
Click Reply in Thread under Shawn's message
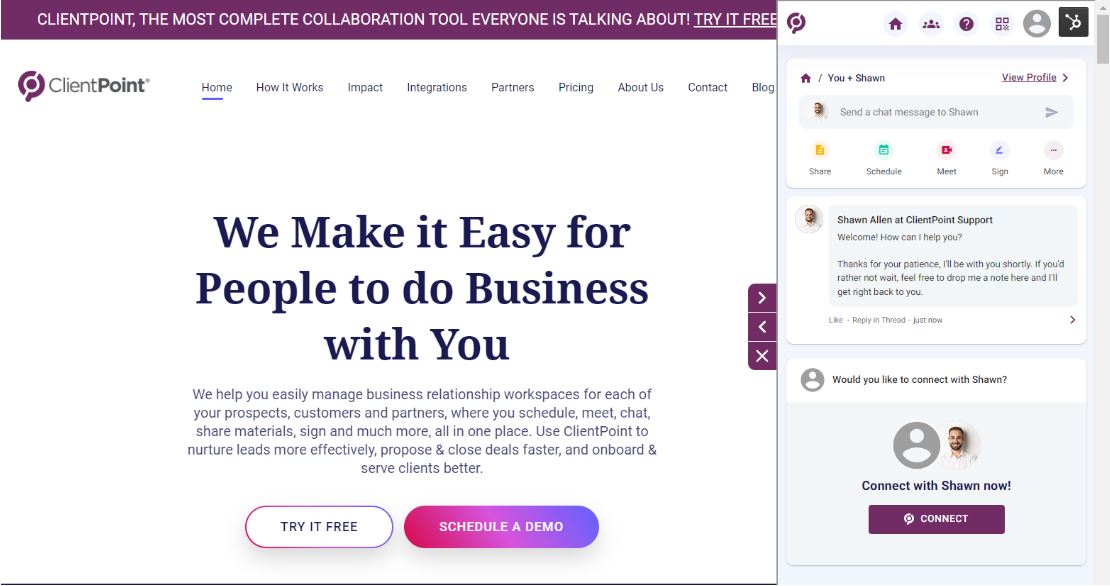click(x=879, y=320)
